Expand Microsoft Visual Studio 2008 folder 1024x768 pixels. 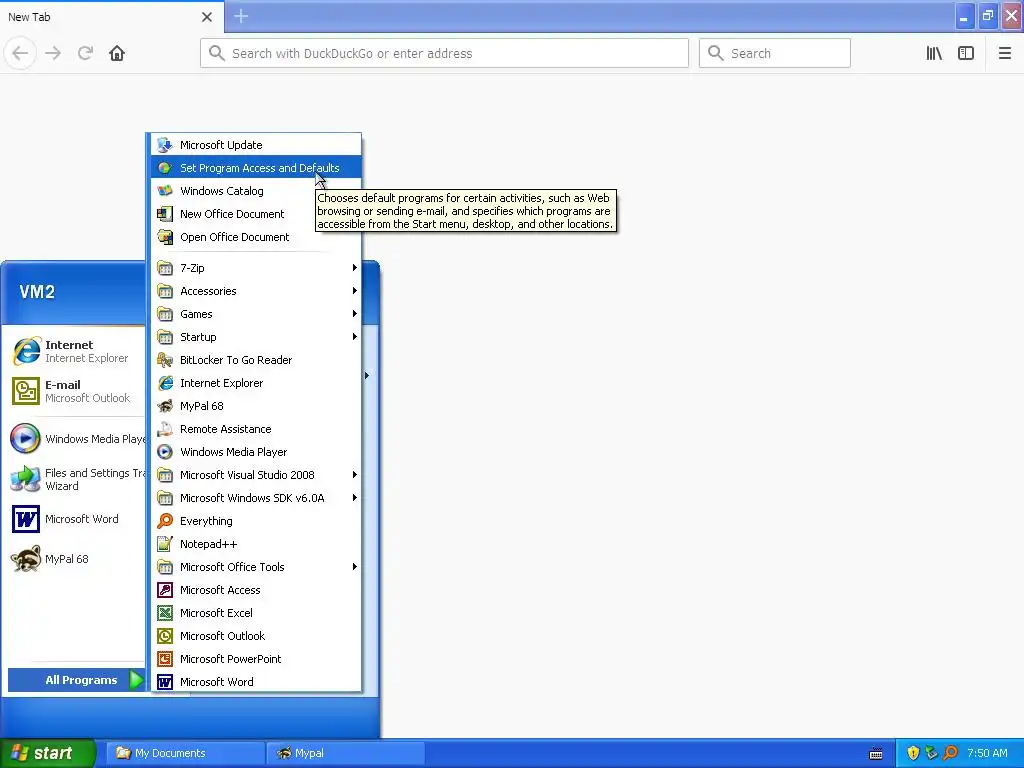pyautogui.click(x=256, y=475)
